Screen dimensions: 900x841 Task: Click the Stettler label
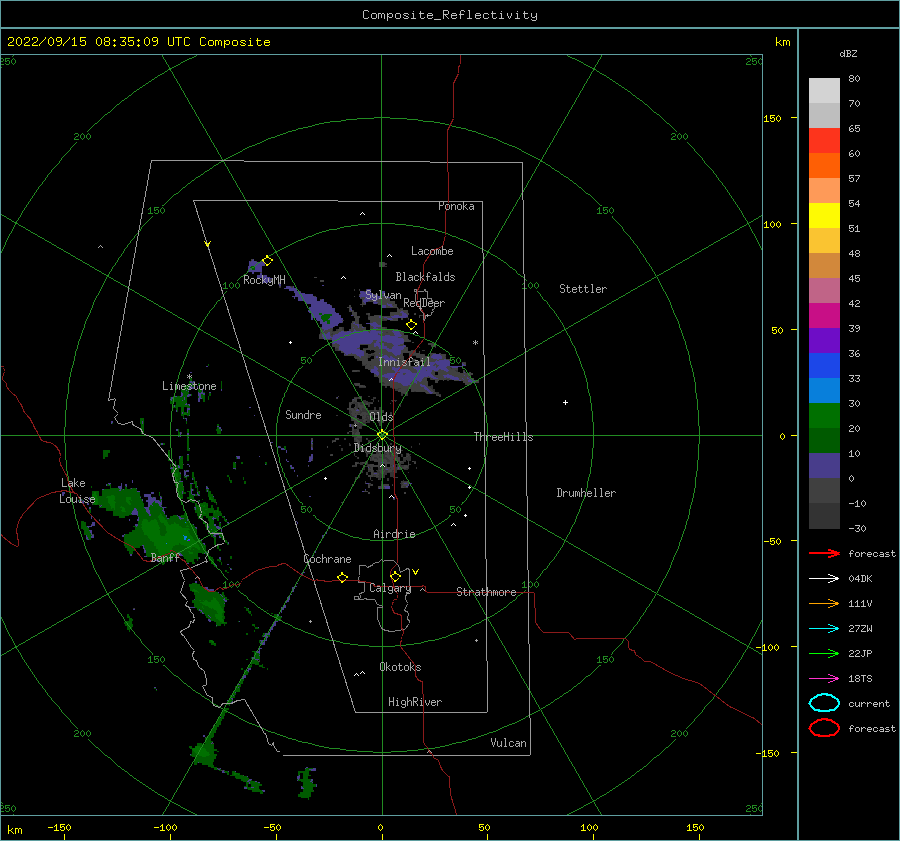point(583,289)
